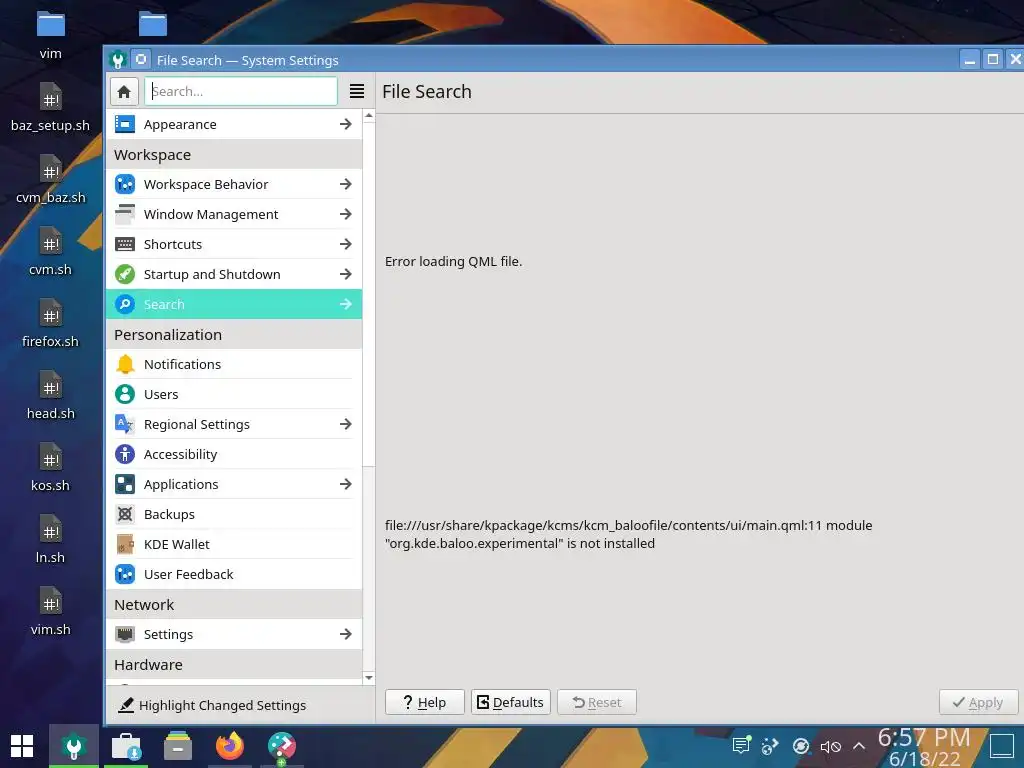
Task: Open KDE Wallet icon
Action: (125, 545)
